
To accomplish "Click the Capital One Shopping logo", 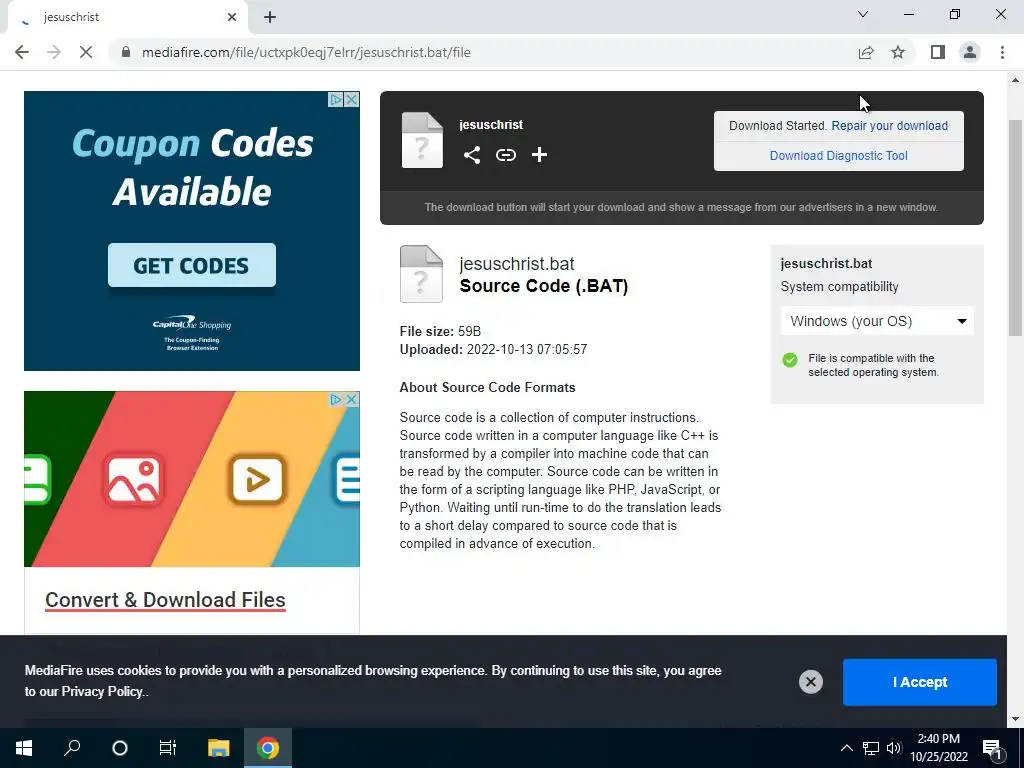I will click(192, 324).
